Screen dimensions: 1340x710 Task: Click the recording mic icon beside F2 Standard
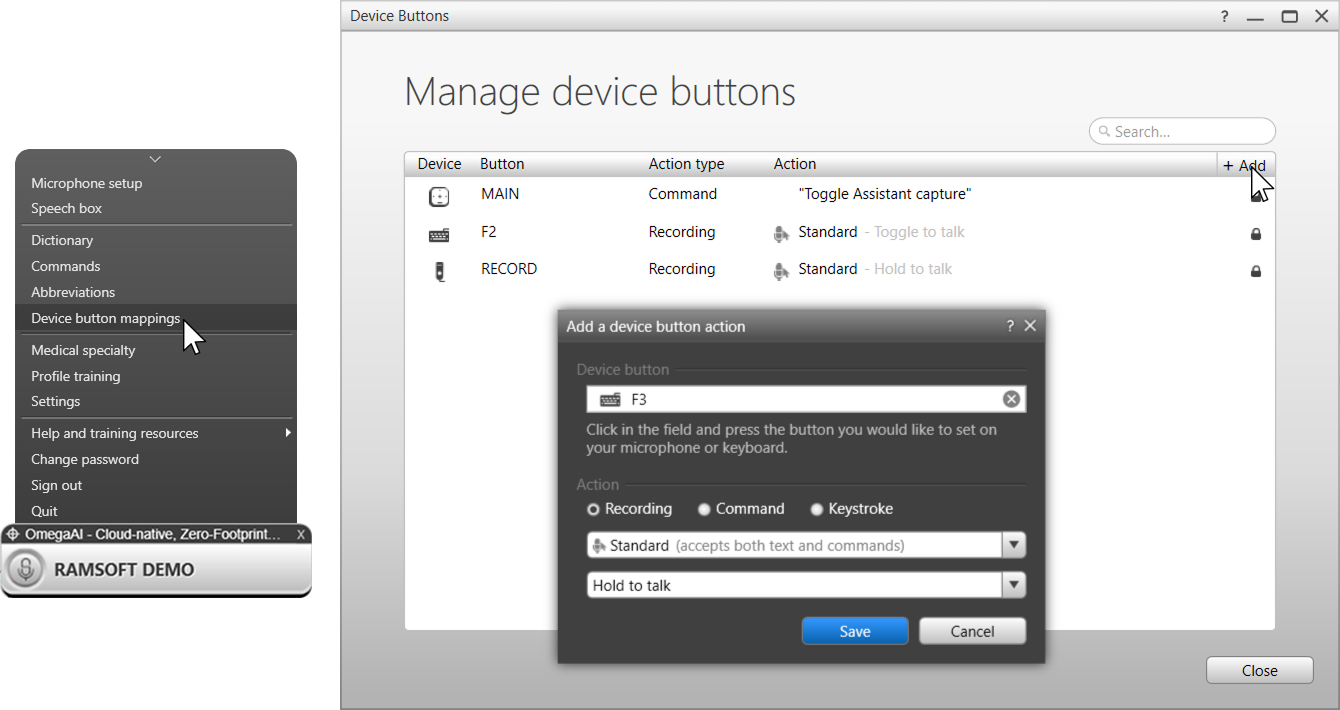point(782,233)
